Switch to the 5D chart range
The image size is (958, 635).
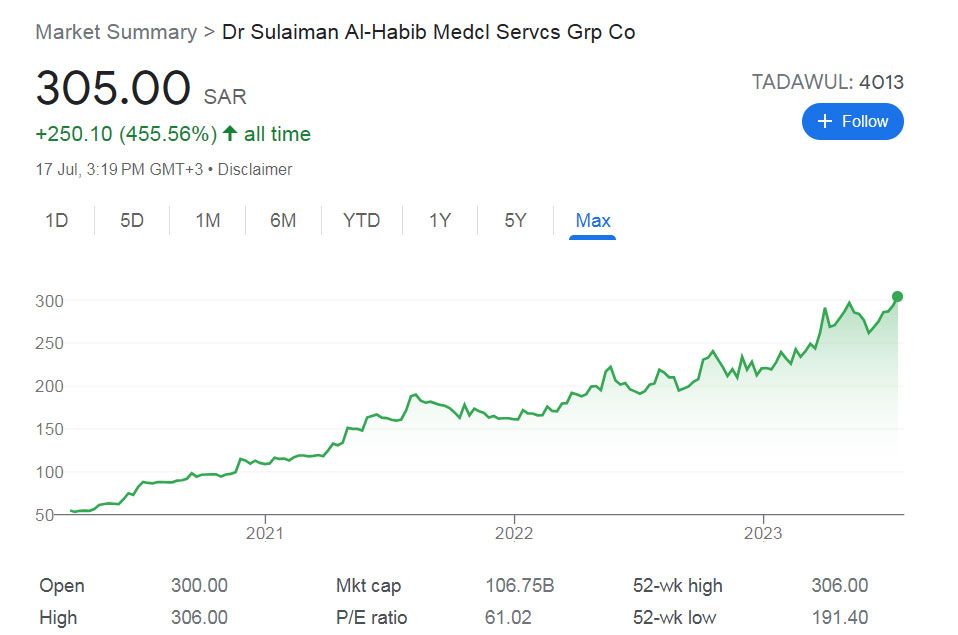coord(132,220)
